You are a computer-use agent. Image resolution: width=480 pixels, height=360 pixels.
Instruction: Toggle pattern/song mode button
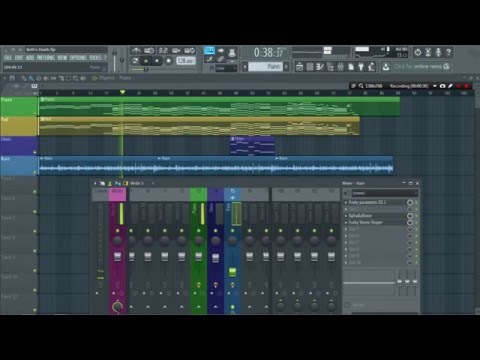pos(136,61)
